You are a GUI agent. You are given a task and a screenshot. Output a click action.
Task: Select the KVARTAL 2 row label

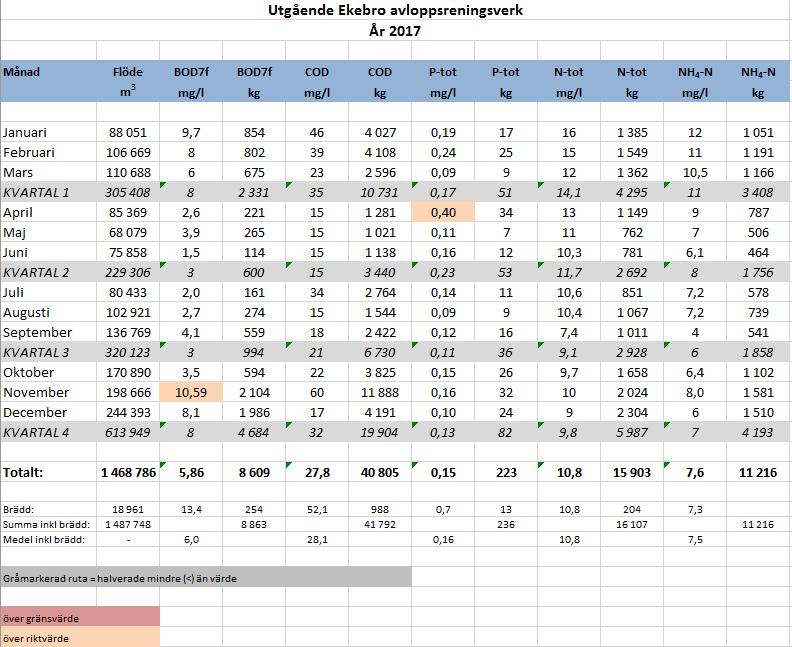point(36,273)
